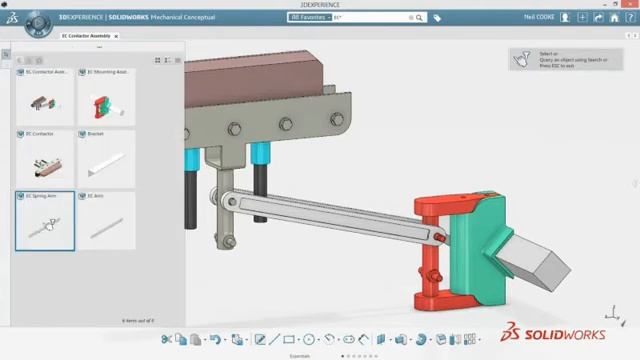Click the plus Add icon in header
The height and width of the screenshot is (360, 640).
pos(582,17)
